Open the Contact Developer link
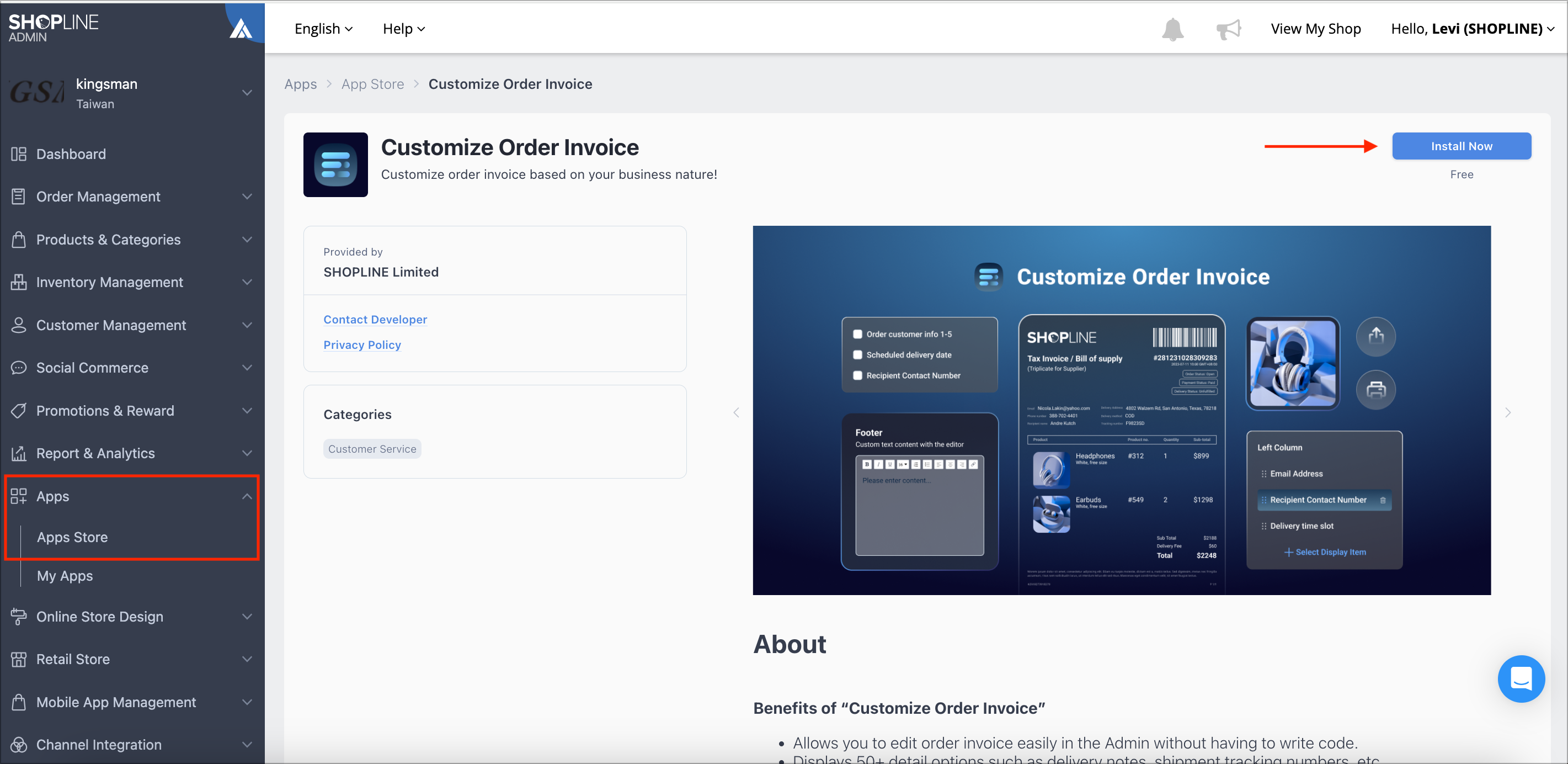 coord(375,319)
